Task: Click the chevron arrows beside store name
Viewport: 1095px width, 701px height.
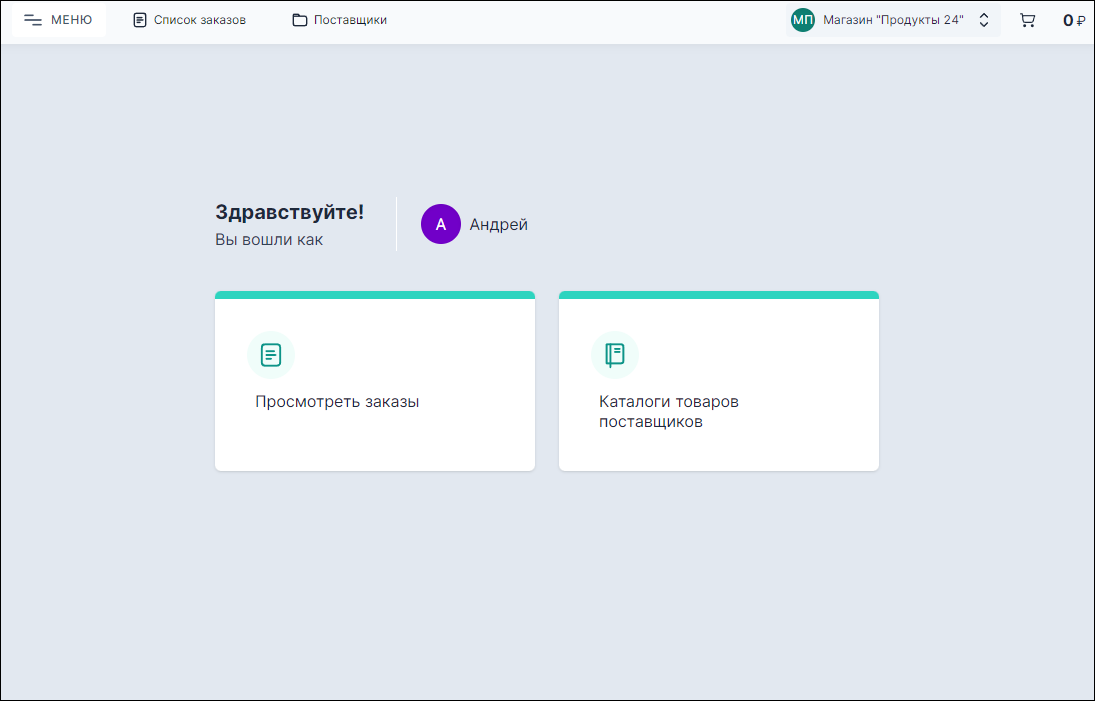Action: (x=983, y=19)
